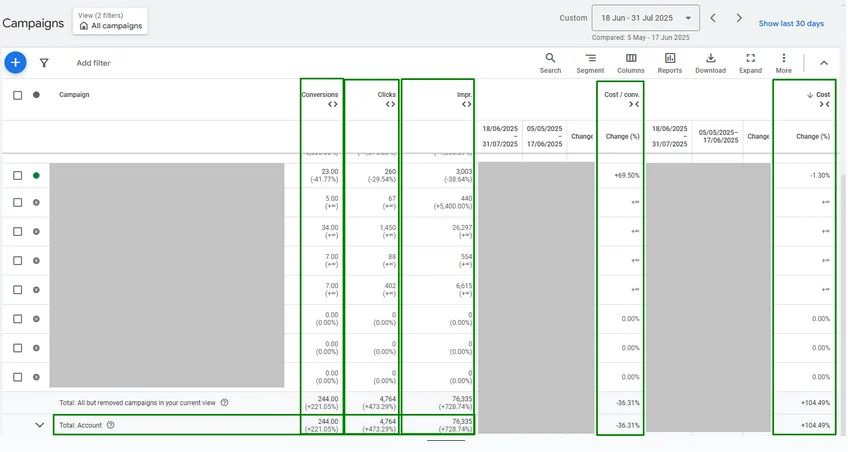Check the row with 34.00 conversions
The width and height of the screenshot is (848, 452).
17,231
